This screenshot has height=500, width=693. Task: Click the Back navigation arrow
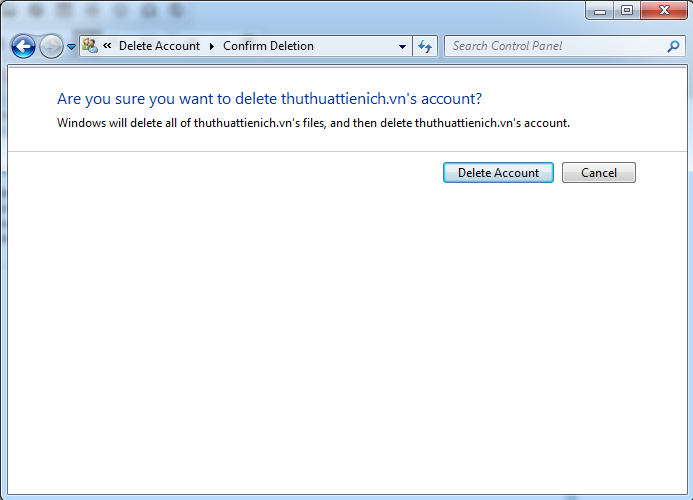[x=23, y=46]
